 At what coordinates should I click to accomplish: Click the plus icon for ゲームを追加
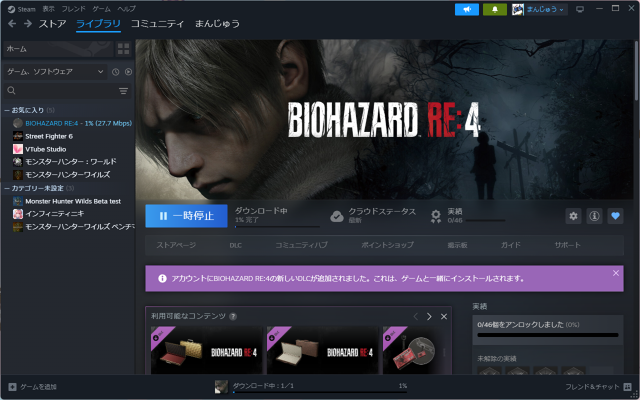click(x=12, y=387)
